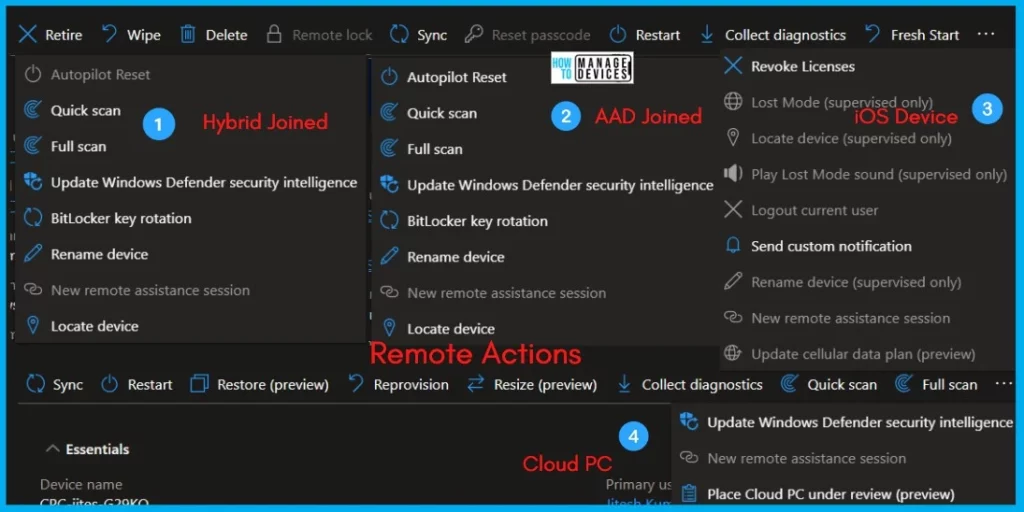
Task: Collapse the Essentials section chevron
Action: 51,449
